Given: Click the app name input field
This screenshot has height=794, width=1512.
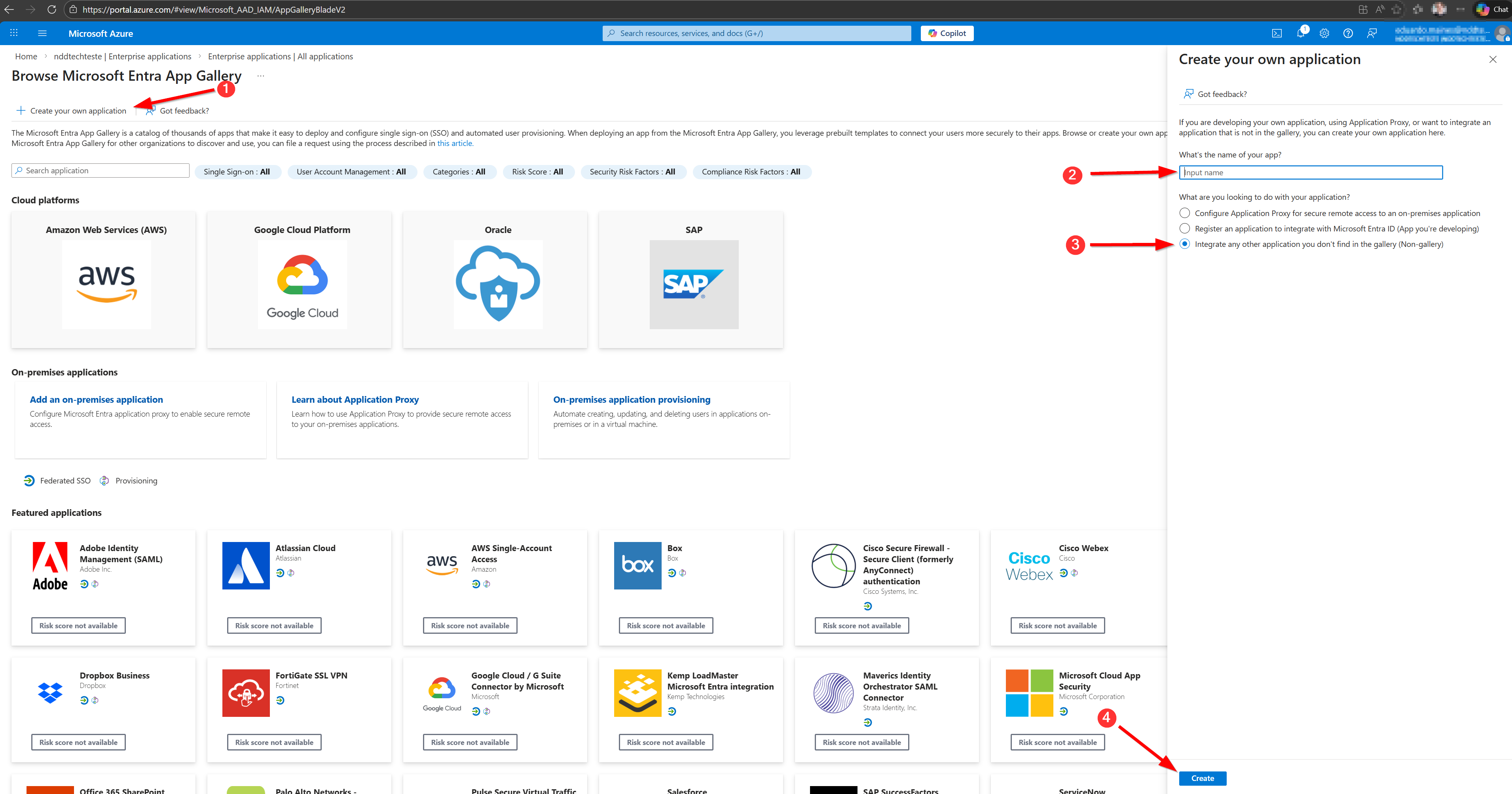Looking at the screenshot, I should coord(1310,172).
